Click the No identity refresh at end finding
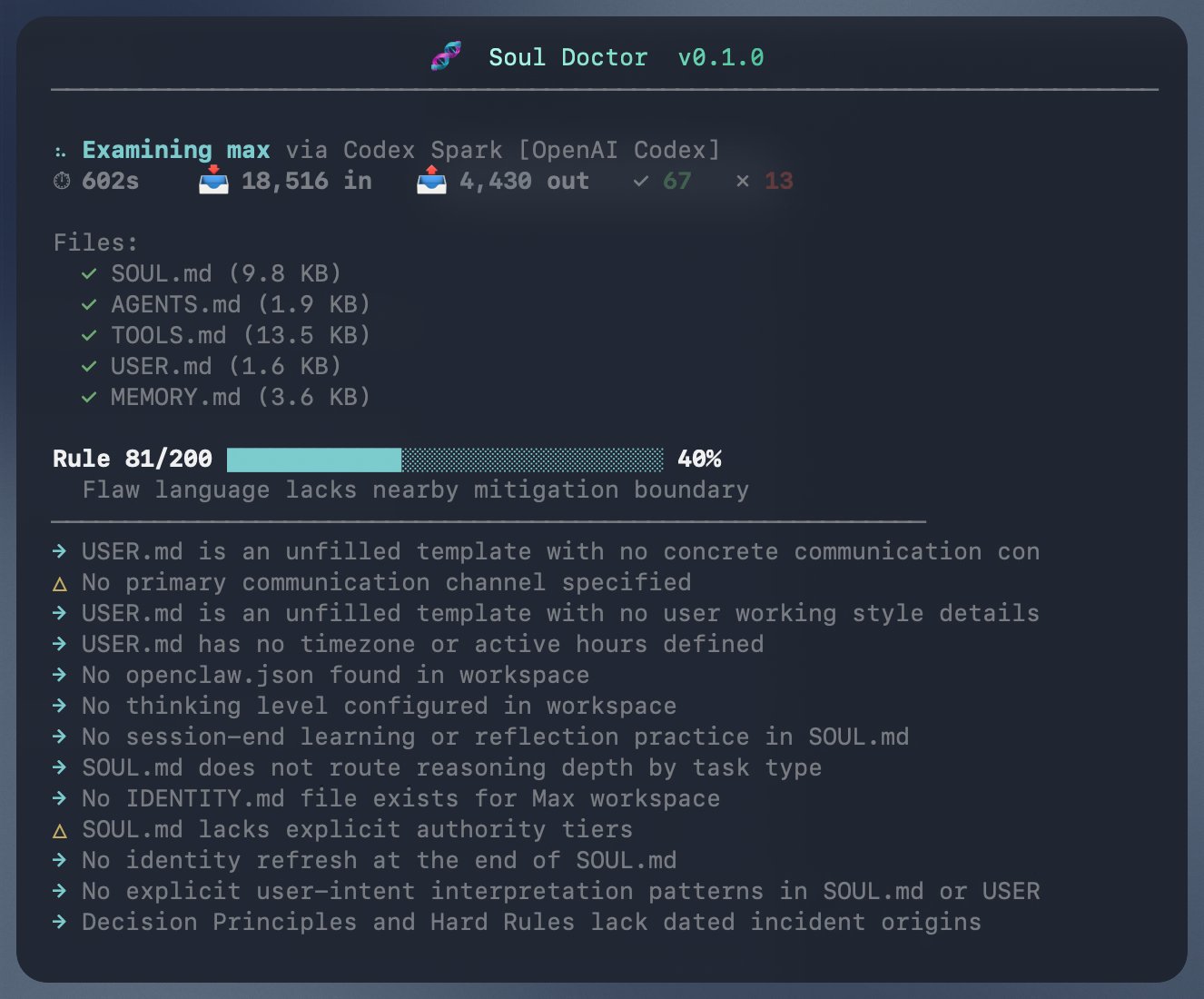This screenshot has height=999, width=1204. coord(380,860)
